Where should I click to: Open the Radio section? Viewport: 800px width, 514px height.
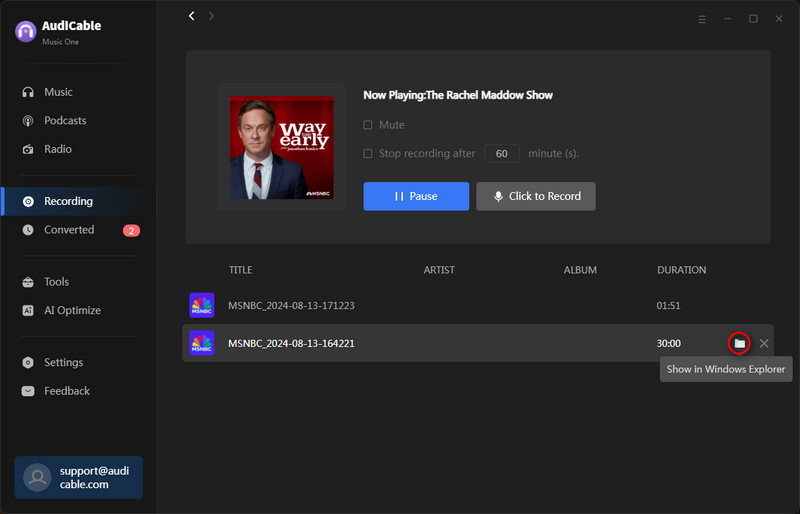coord(47,149)
